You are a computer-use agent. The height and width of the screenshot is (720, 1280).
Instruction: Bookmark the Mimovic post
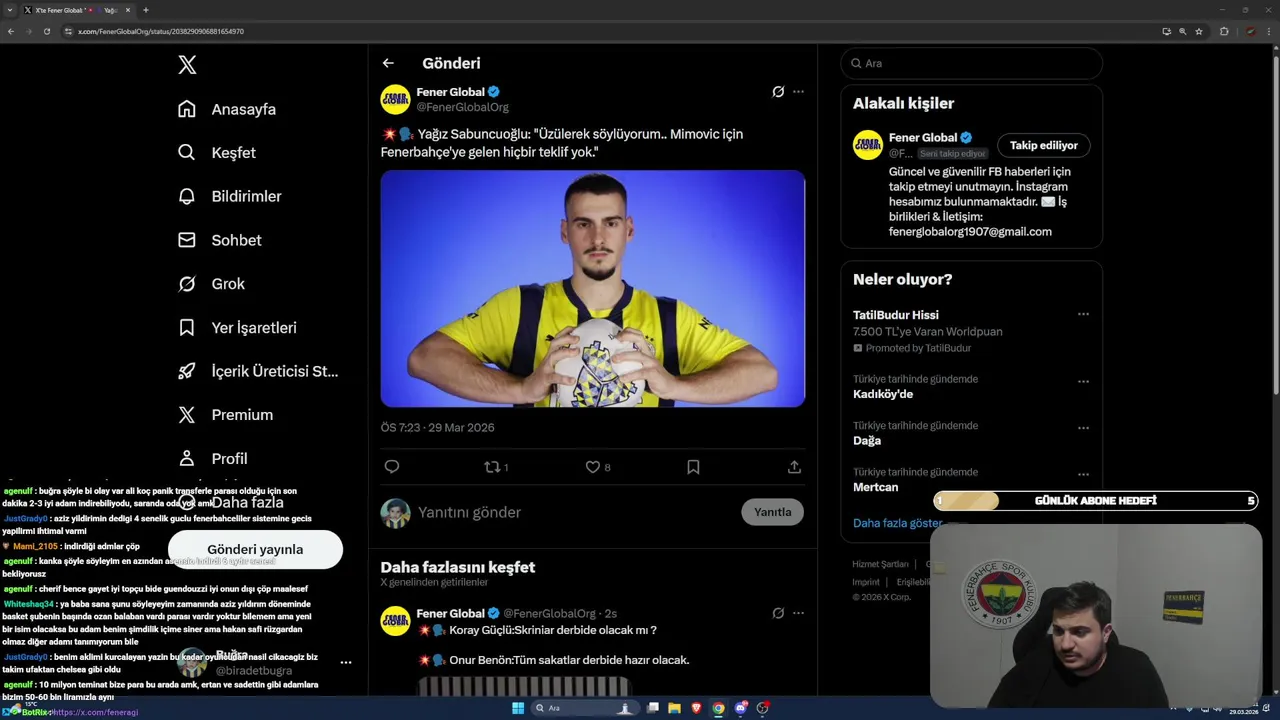(693, 467)
